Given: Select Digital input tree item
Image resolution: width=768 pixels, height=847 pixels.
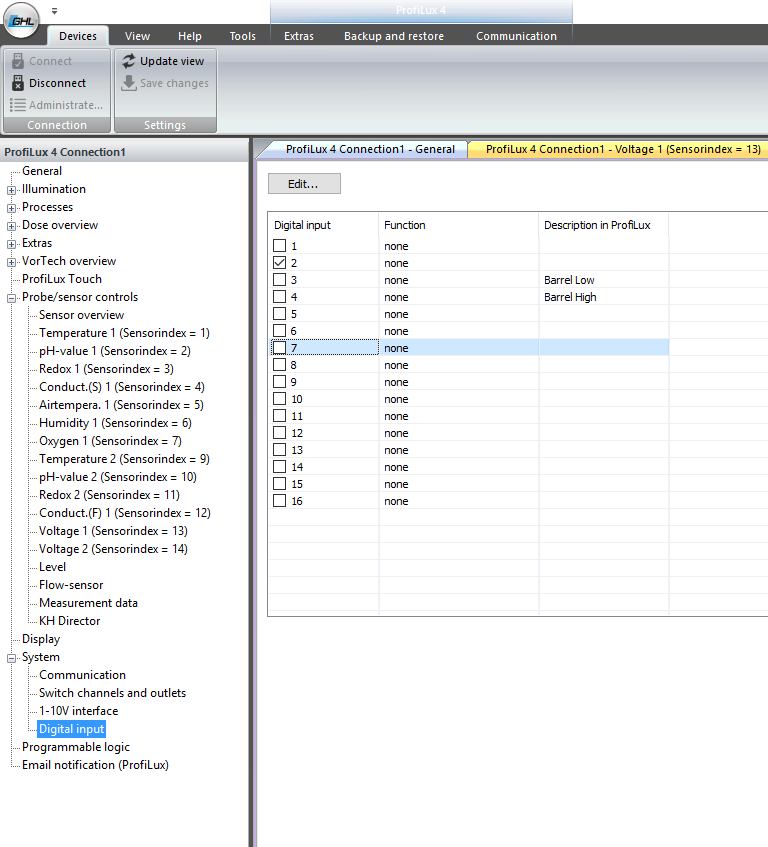Looking at the screenshot, I should pyautogui.click(x=71, y=729).
